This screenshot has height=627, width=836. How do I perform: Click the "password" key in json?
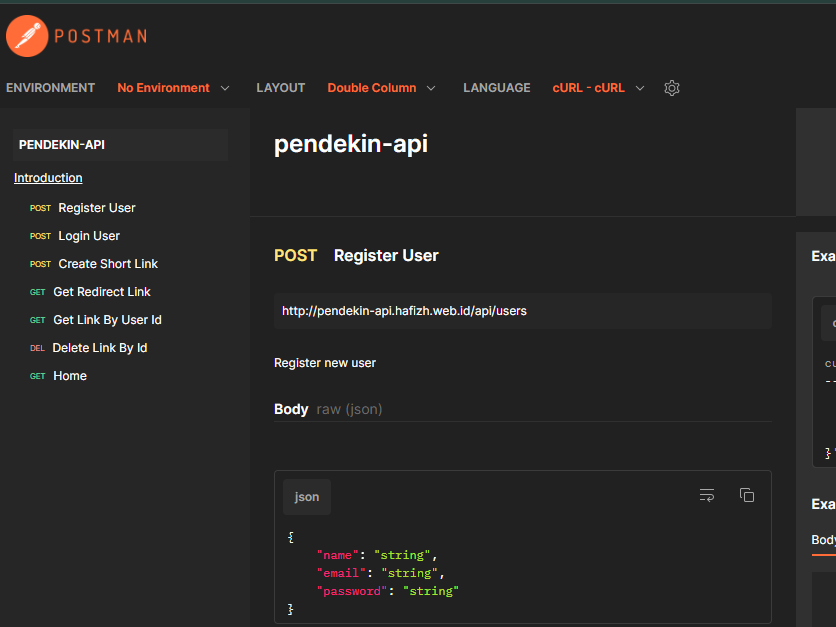click(352, 591)
